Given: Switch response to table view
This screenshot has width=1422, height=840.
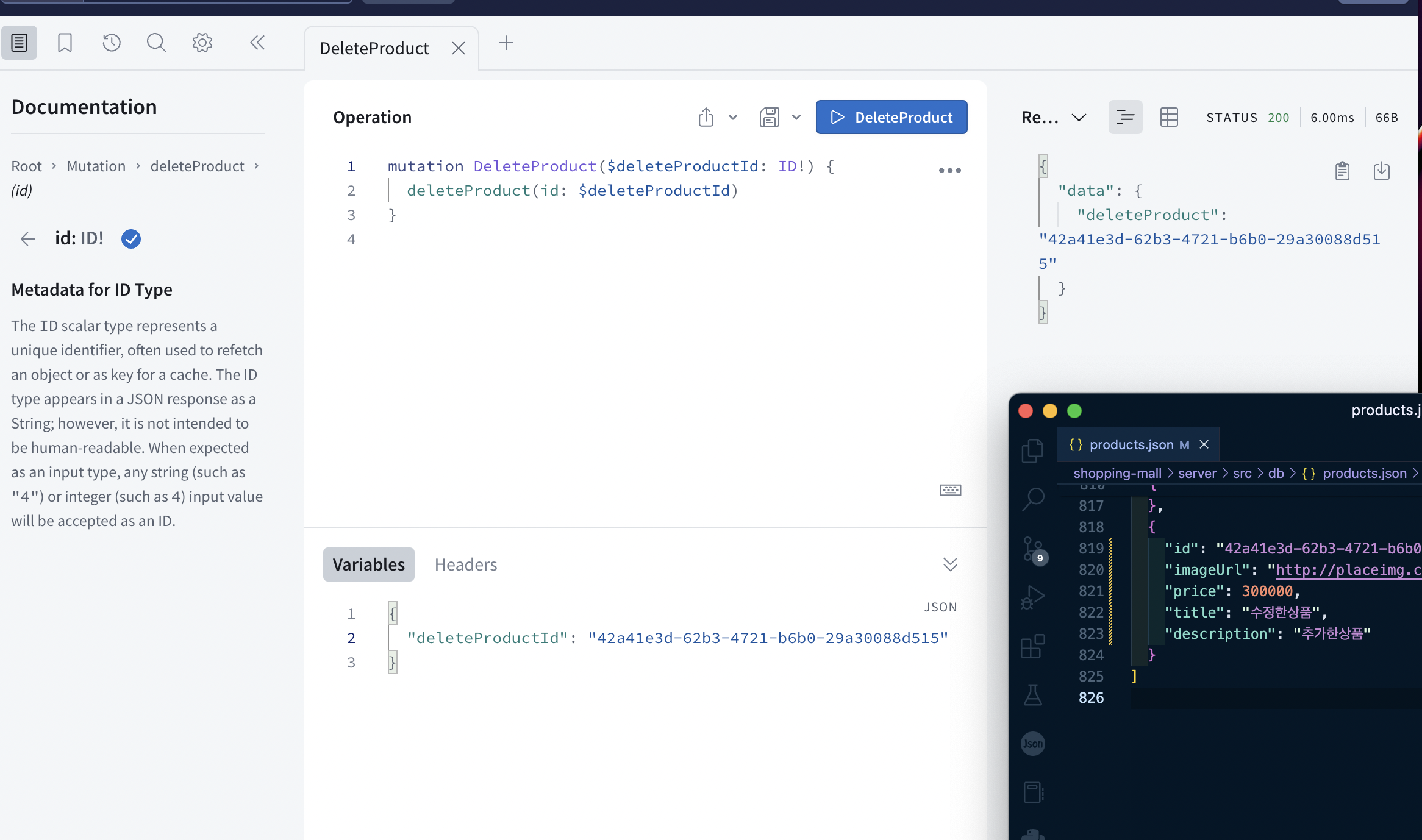Looking at the screenshot, I should pyautogui.click(x=1169, y=117).
